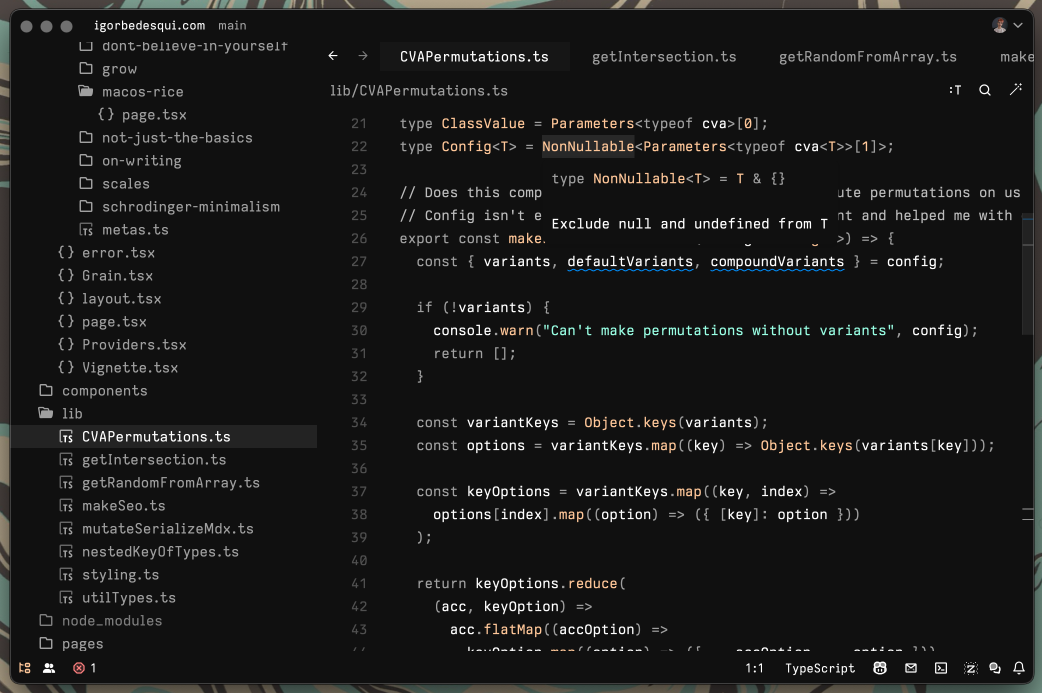The image size is (1042, 693).
Task: Change the TypeScript language mode
Action: (820, 668)
